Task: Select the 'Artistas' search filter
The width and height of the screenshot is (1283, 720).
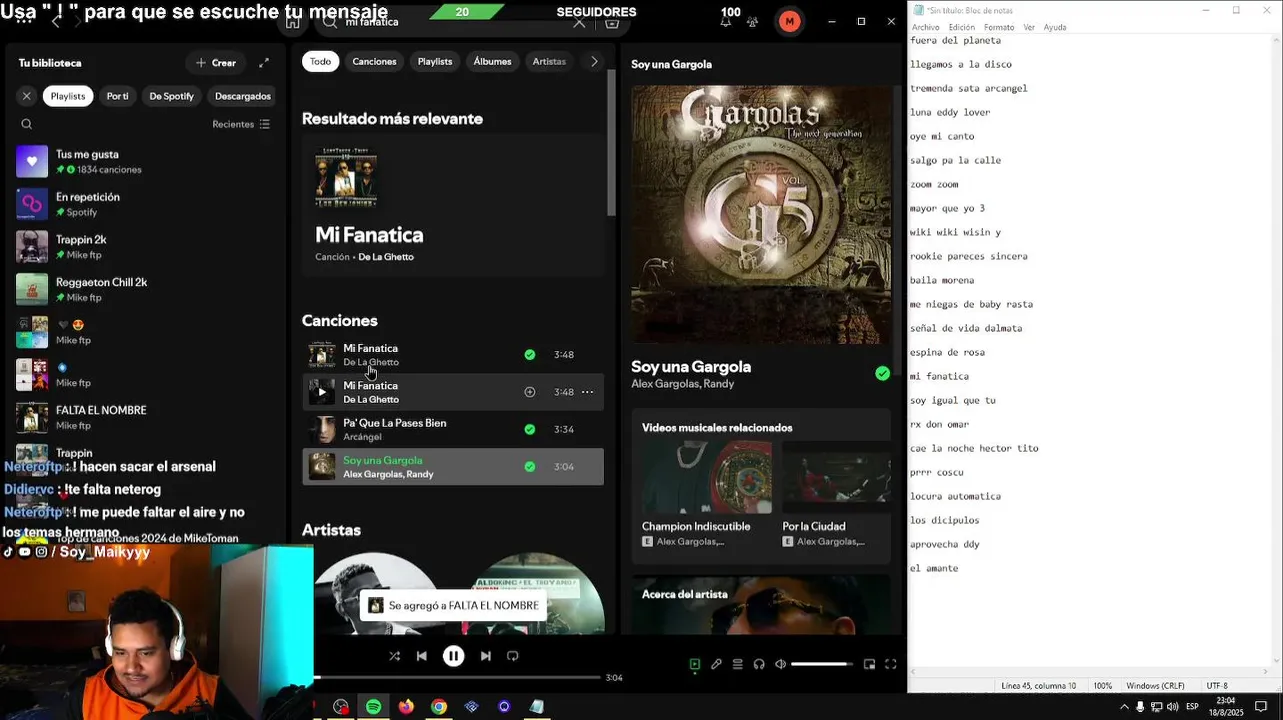Action: coord(549,61)
